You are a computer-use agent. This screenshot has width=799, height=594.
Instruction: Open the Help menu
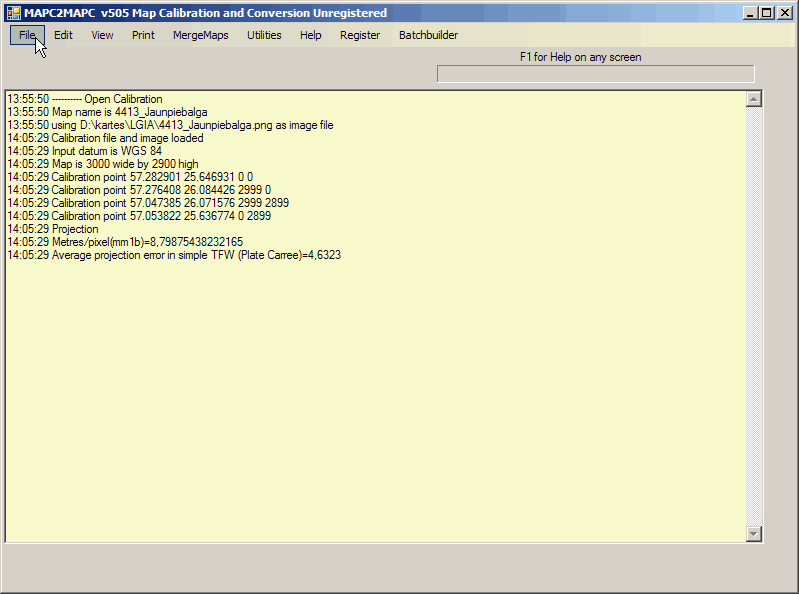[310, 35]
